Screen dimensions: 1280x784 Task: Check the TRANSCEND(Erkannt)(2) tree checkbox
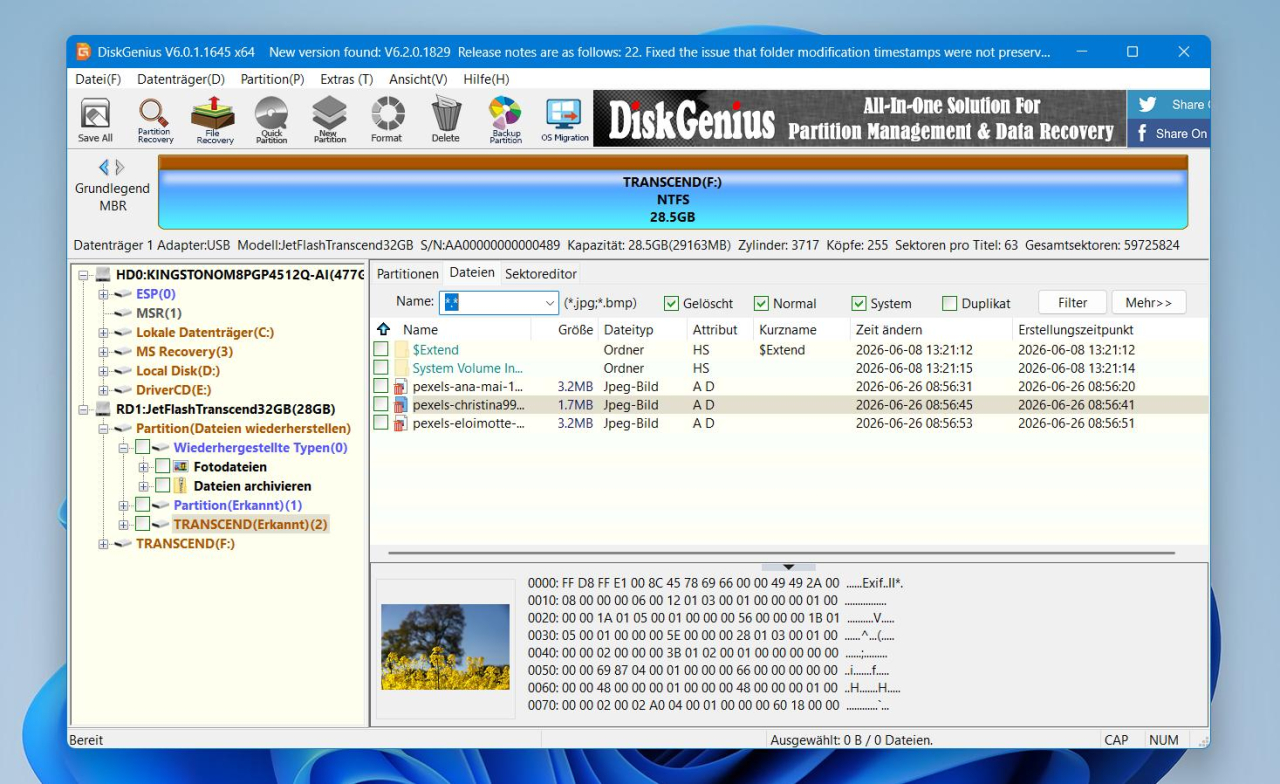142,524
